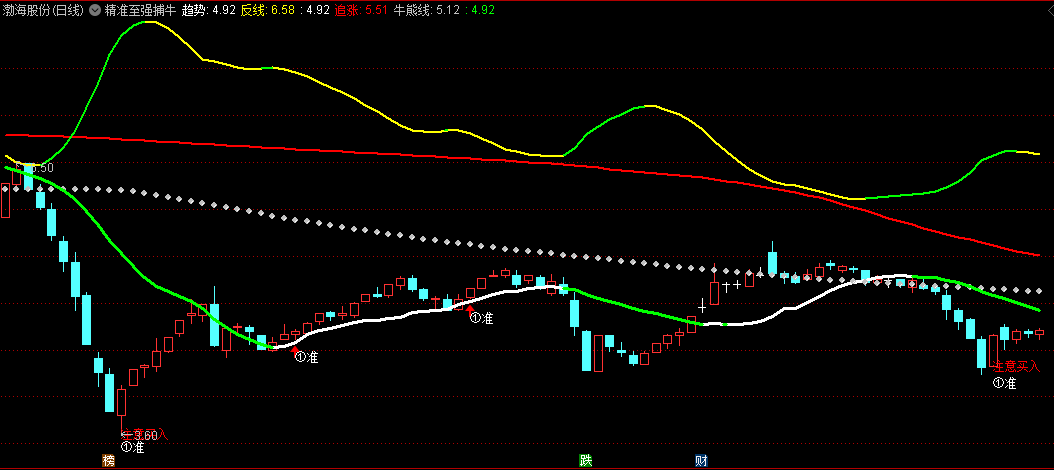
Task: Click the 趋势: 4.92 readout
Action: pyautogui.click(x=209, y=10)
